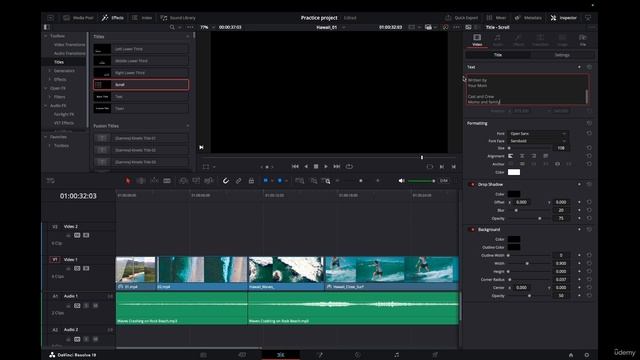The width and height of the screenshot is (640, 360).
Task: Select the Audio Transitions category
Action: tap(69, 53)
